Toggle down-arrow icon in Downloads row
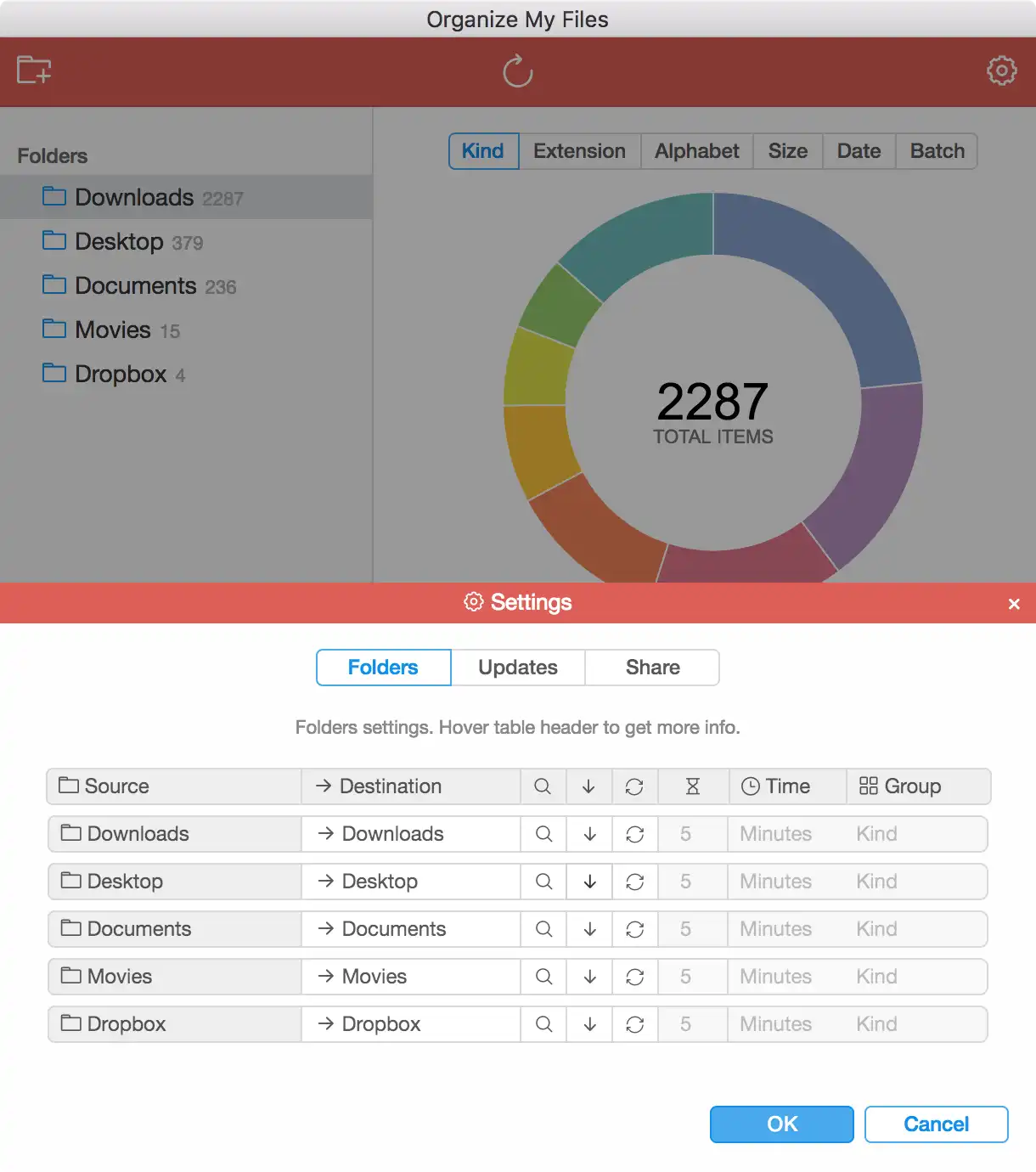1036x1172 pixels. (x=589, y=834)
